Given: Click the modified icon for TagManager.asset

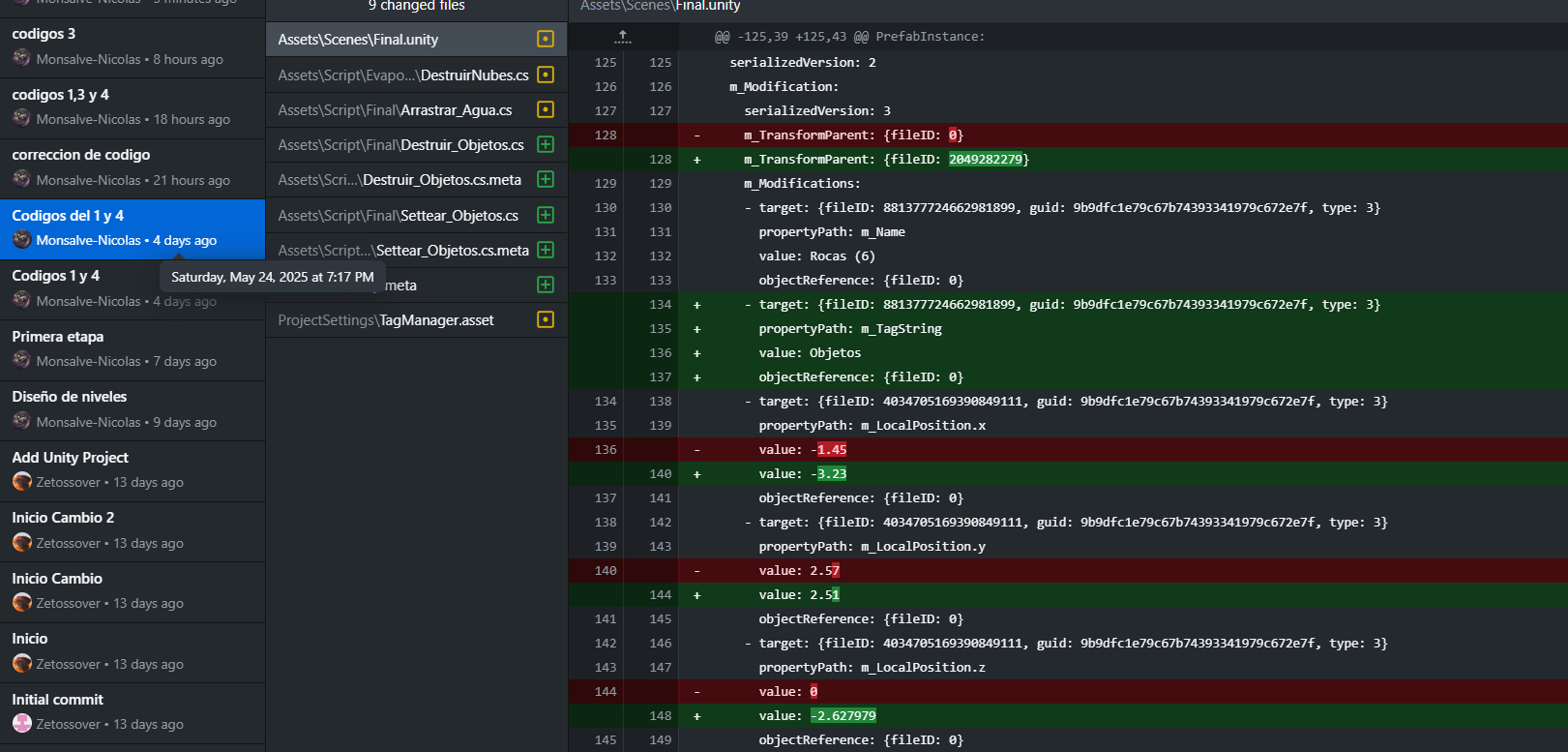Looking at the screenshot, I should 546,319.
